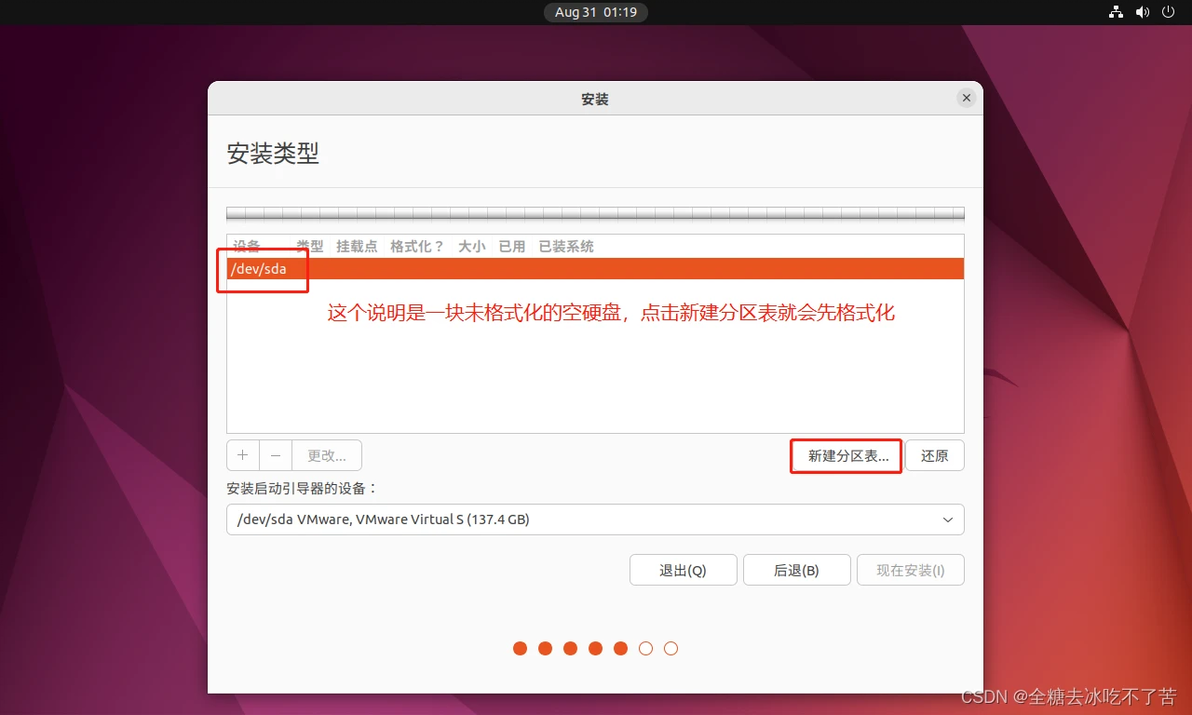Click the 后退(B) back button
This screenshot has height=715, width=1192.
coord(796,570)
